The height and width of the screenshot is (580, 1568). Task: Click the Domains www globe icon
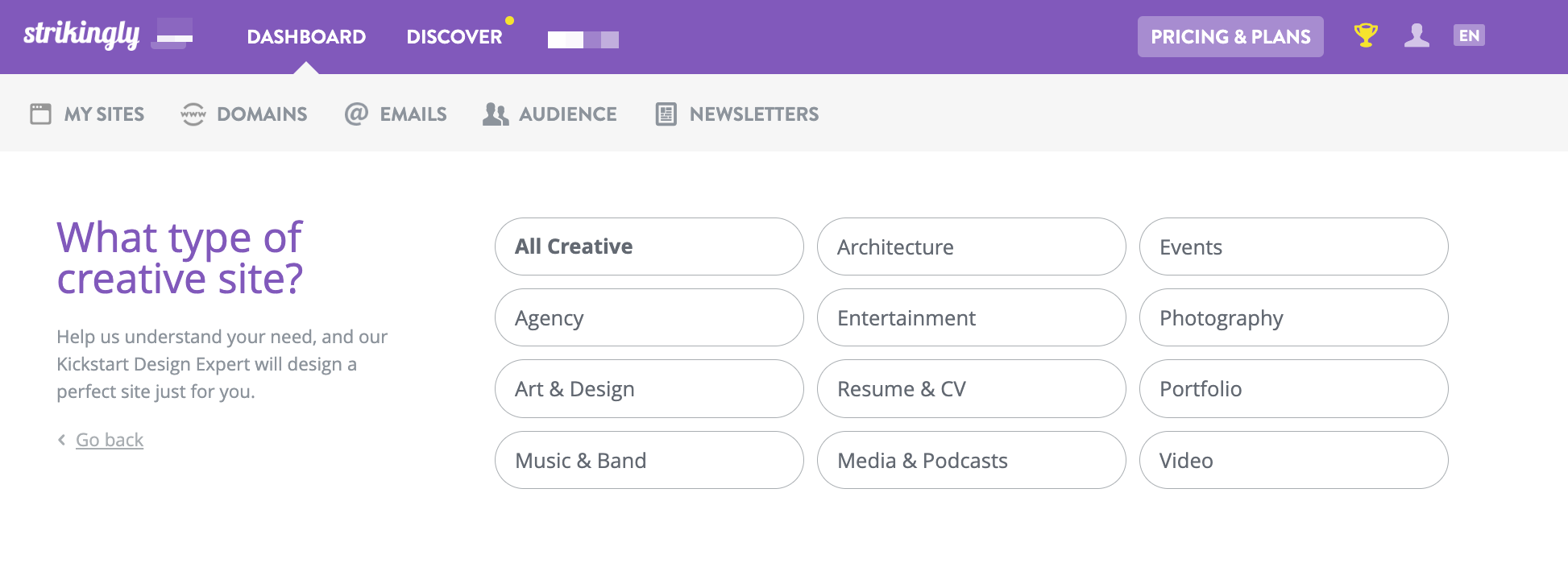(x=193, y=114)
